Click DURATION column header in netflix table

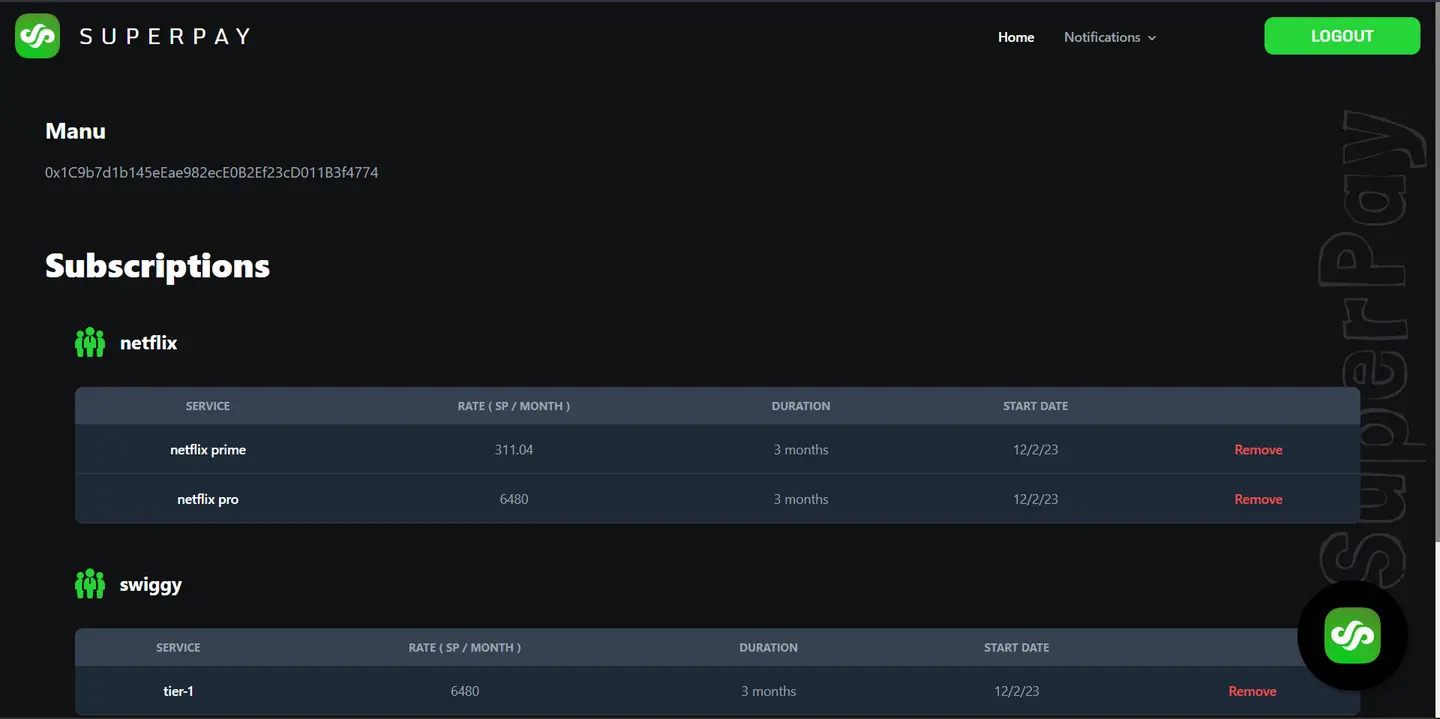tap(801, 406)
